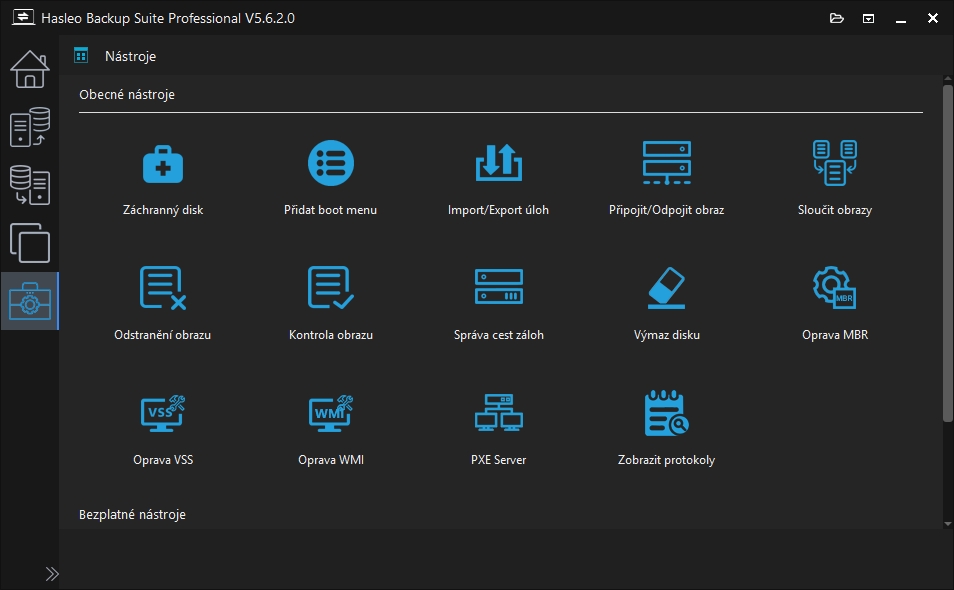Open the Záchranný disk tool
This screenshot has width=954, height=590.
point(162,164)
